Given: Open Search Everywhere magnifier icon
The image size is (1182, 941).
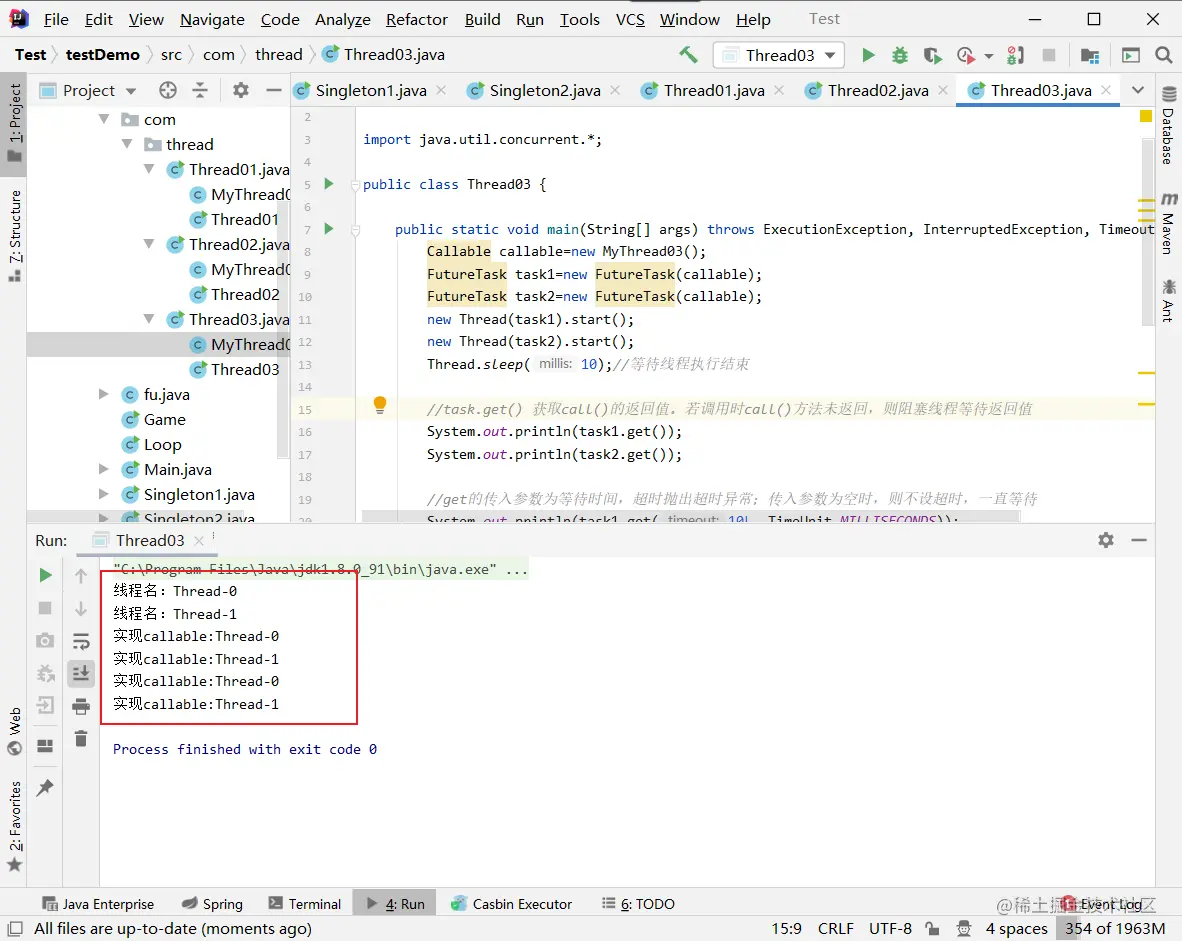Looking at the screenshot, I should [x=1163, y=55].
